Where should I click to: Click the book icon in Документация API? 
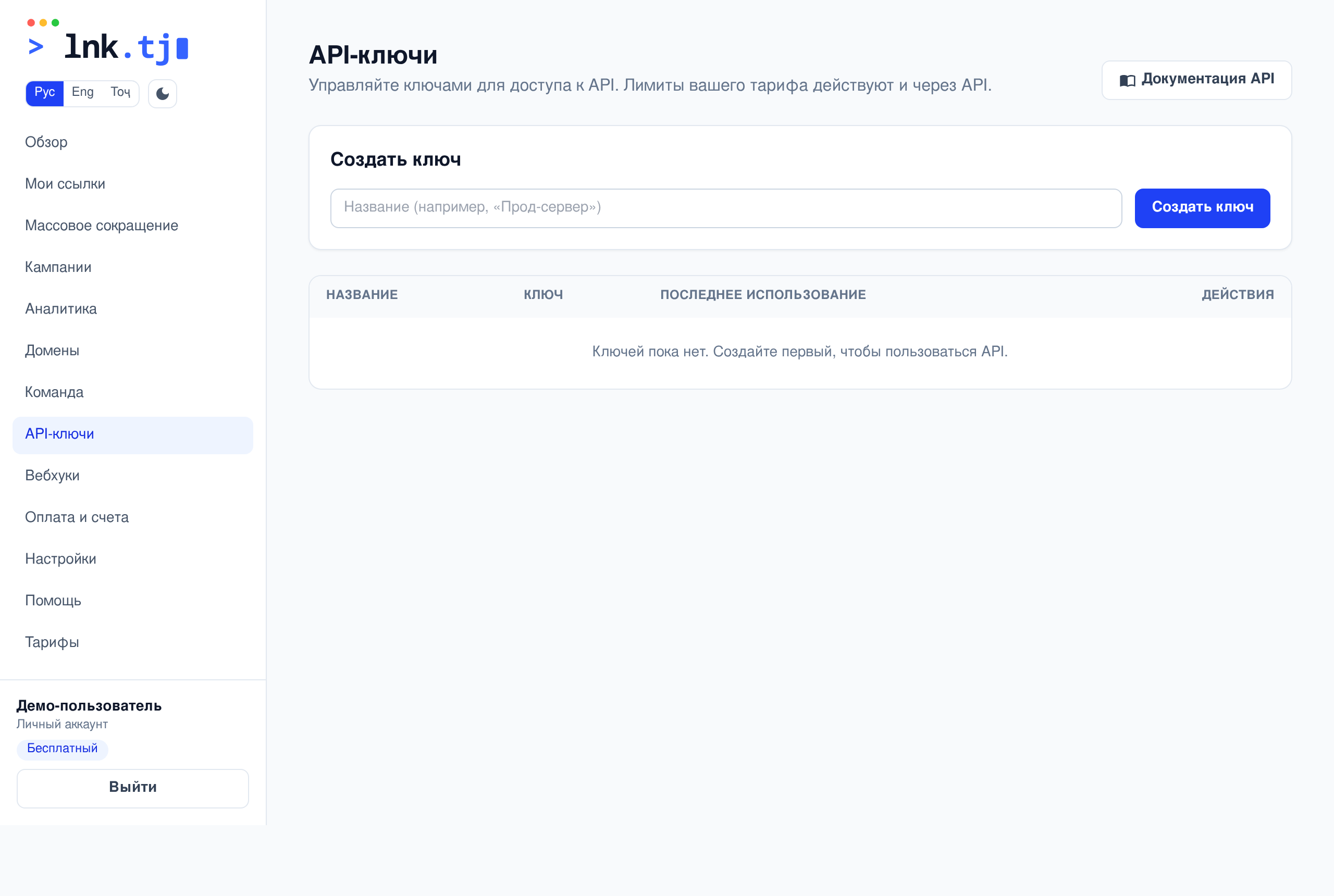(x=1127, y=81)
